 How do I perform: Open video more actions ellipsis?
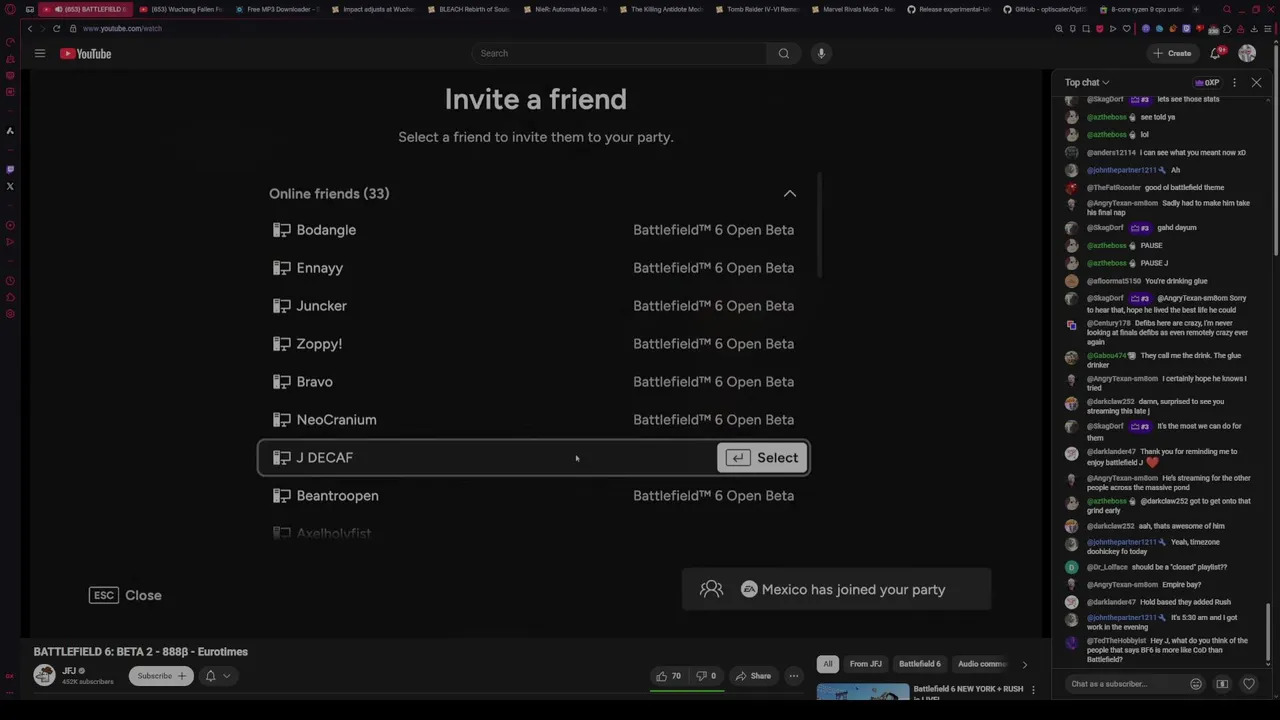pyautogui.click(x=794, y=676)
